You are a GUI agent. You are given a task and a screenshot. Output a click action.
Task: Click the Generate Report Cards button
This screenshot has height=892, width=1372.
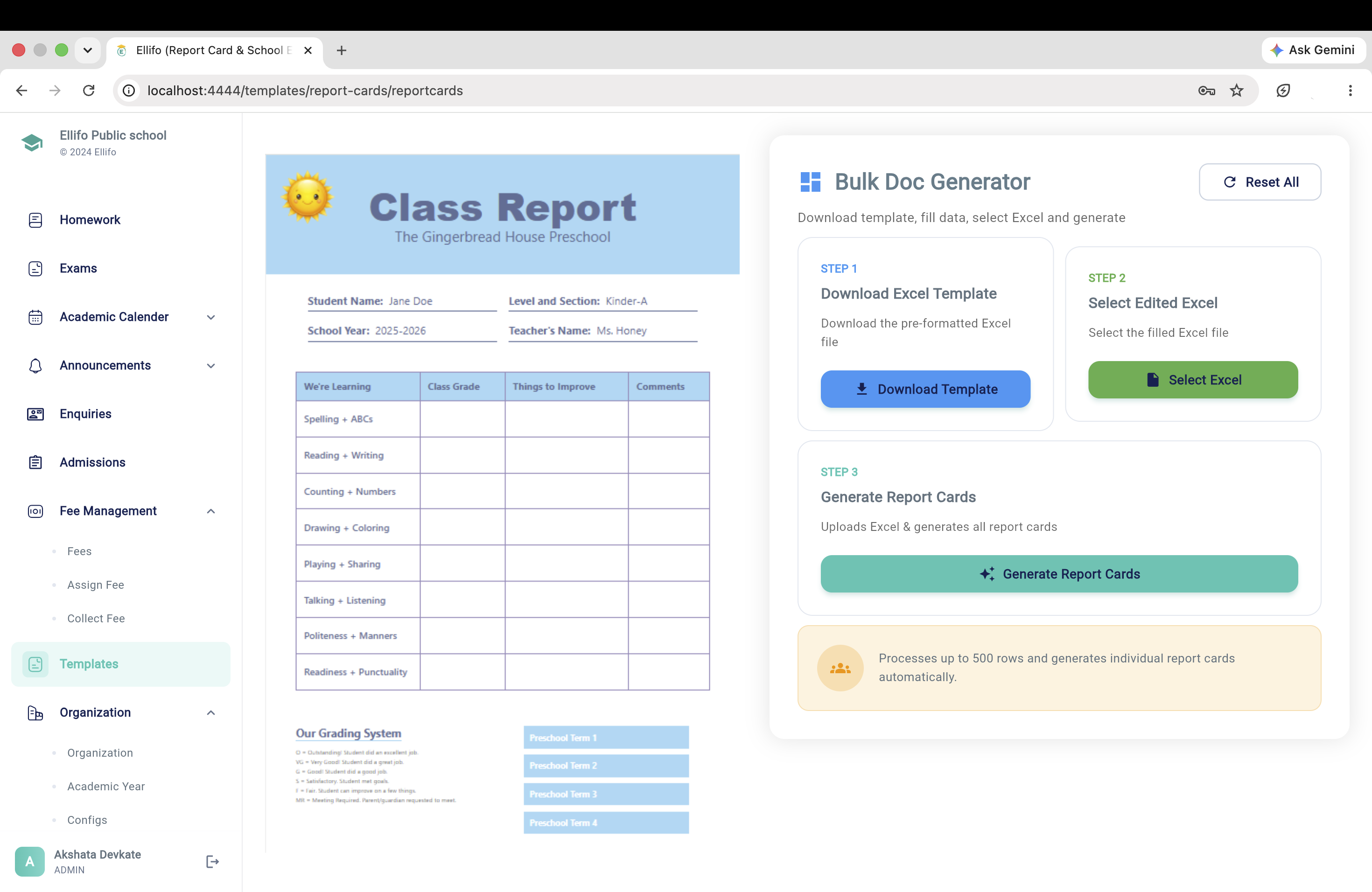click(x=1059, y=574)
